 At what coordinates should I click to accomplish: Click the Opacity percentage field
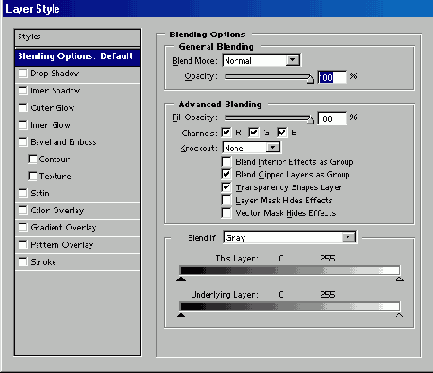(332, 77)
